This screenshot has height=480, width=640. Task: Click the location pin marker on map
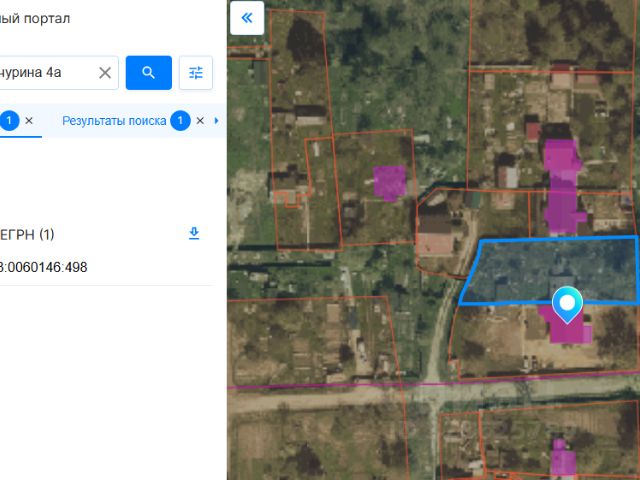(567, 304)
